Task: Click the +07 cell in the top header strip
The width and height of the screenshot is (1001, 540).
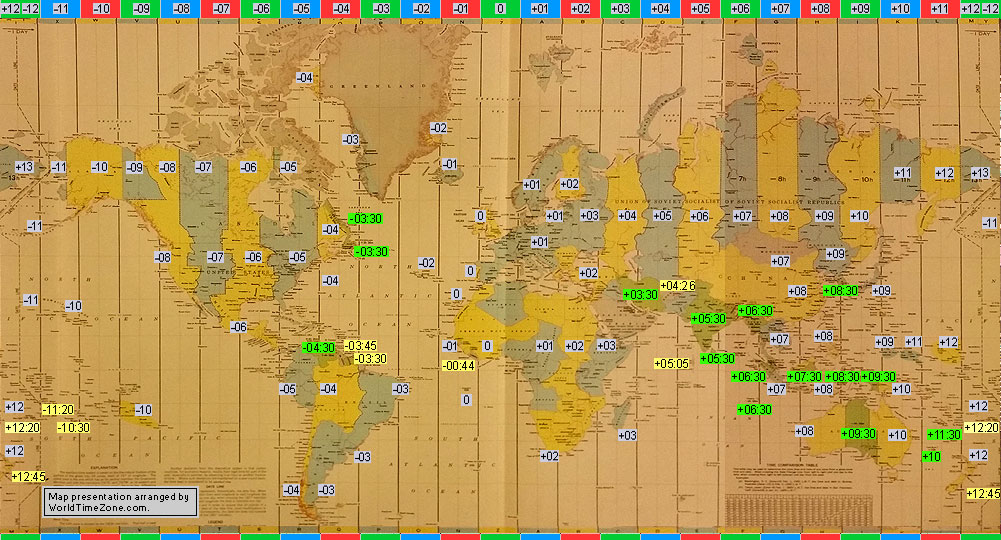Action: (780, 8)
